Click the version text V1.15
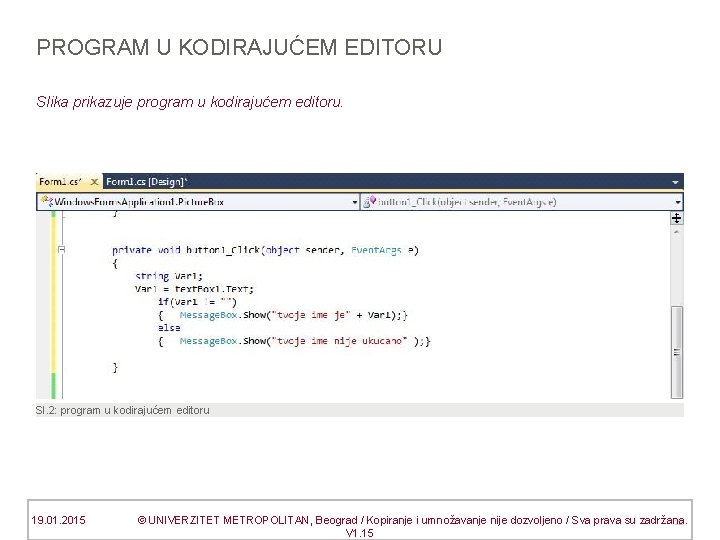The image size is (720, 540). [360, 533]
